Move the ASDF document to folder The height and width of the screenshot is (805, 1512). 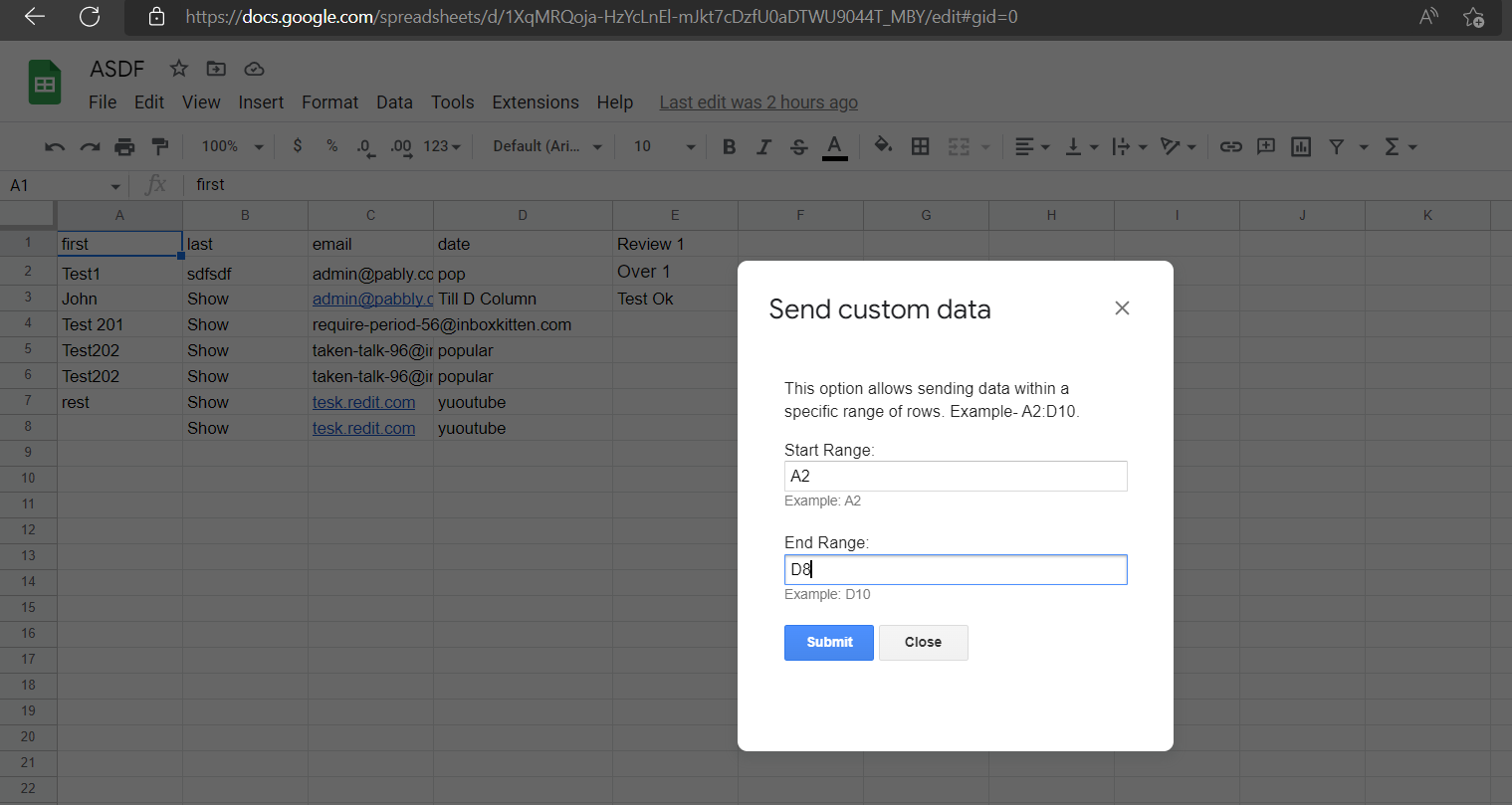point(216,69)
